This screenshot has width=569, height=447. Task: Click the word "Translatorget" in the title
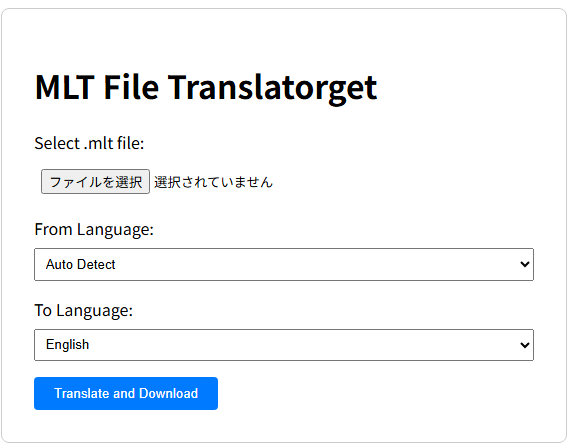[x=272, y=88]
